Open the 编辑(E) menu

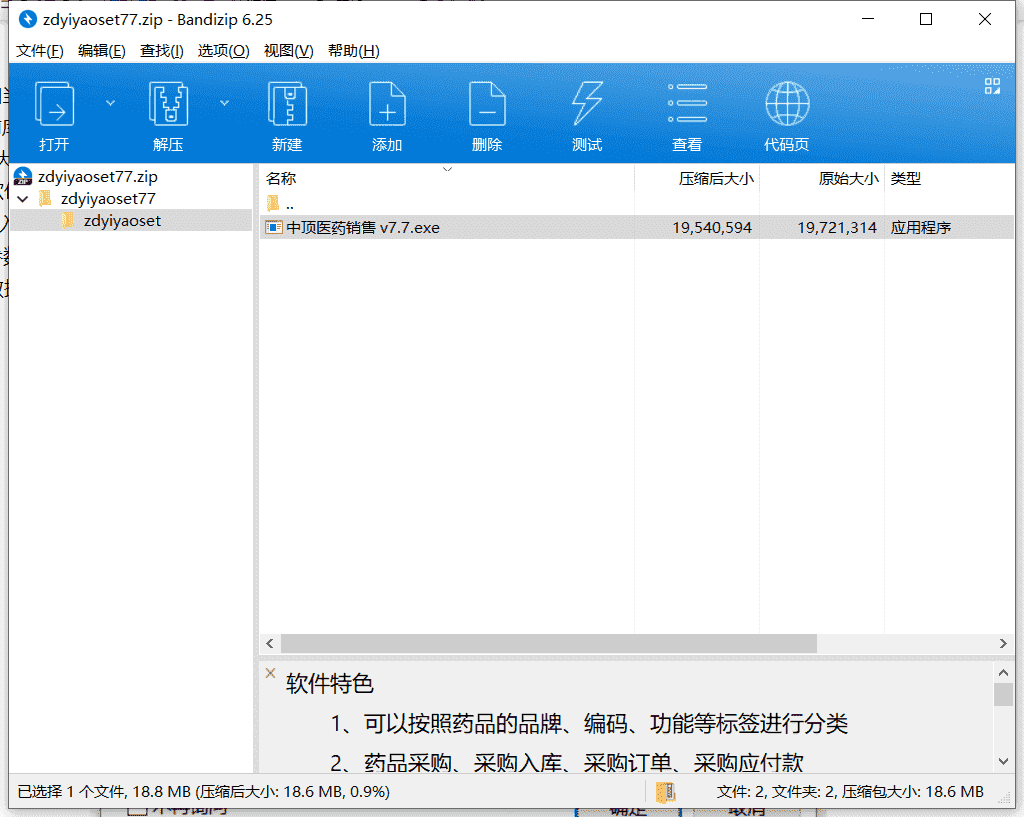[x=101, y=51]
